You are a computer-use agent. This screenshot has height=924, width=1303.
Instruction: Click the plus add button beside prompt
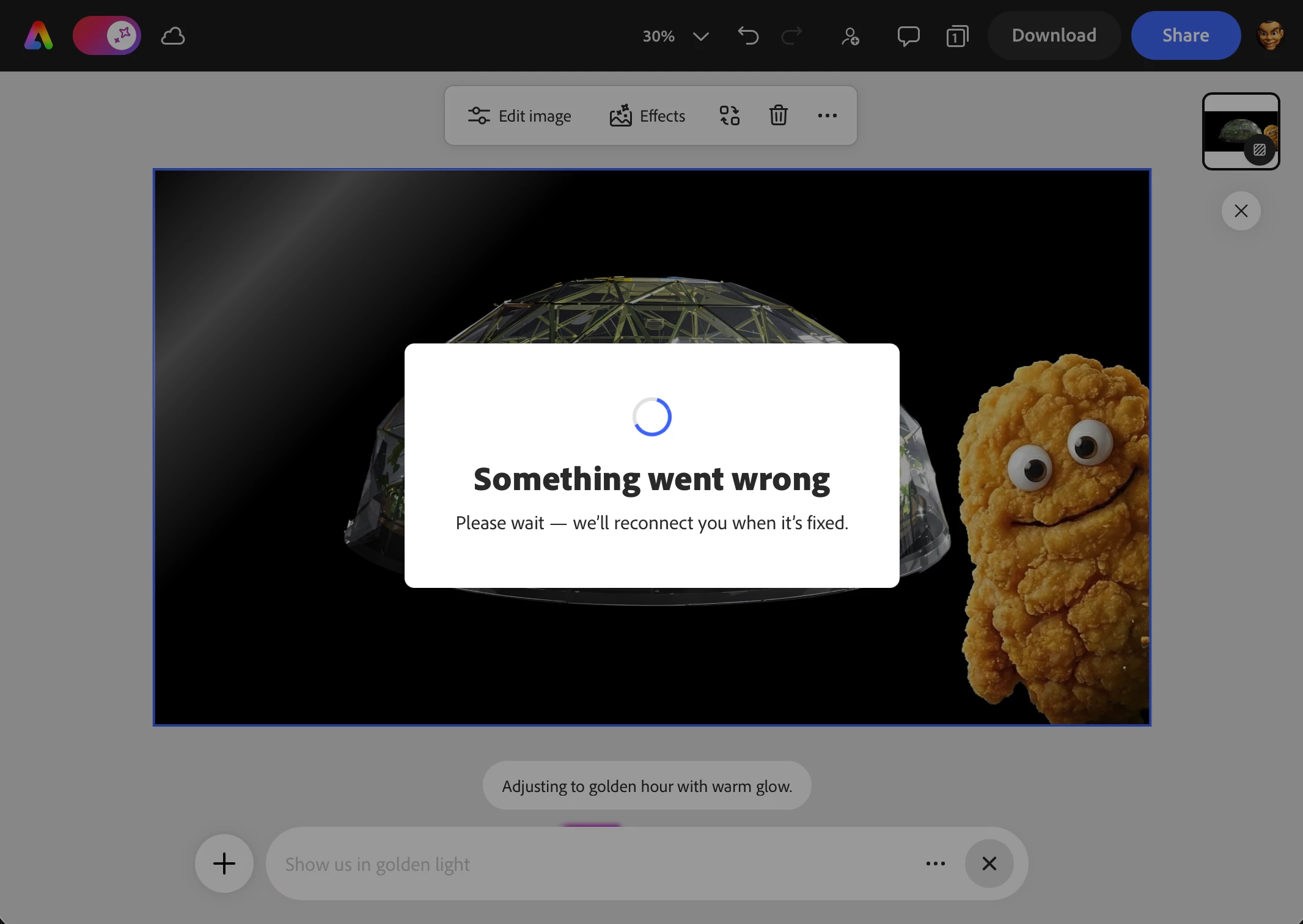[x=224, y=864]
